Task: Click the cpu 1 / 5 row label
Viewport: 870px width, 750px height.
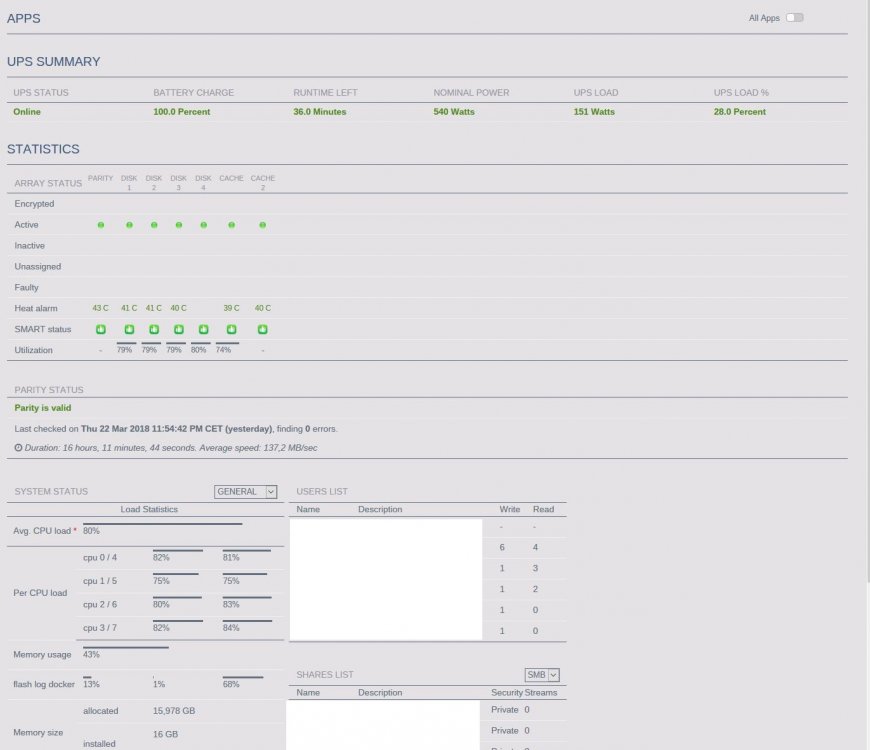Action: pos(100,581)
